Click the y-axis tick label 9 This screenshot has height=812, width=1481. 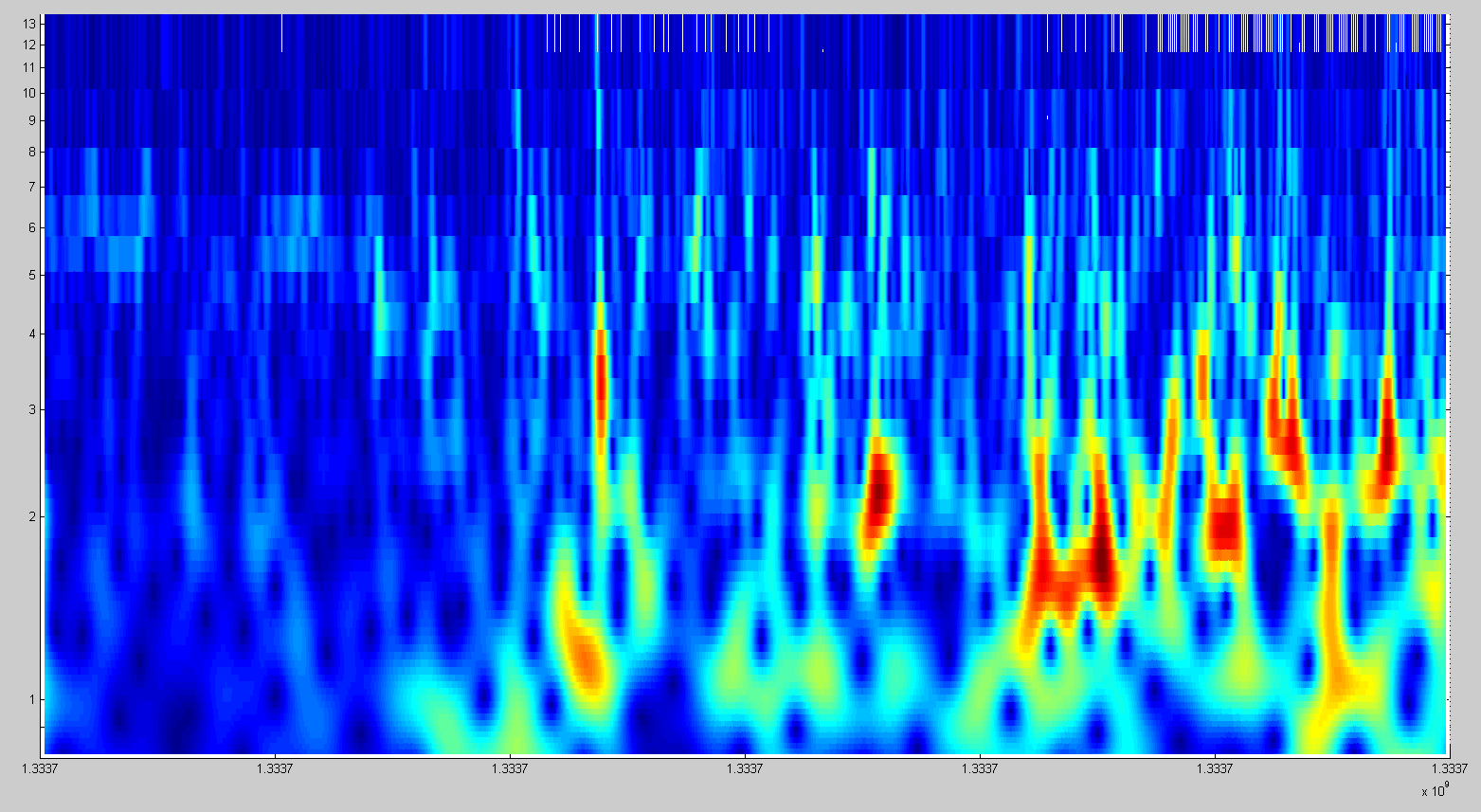32,120
